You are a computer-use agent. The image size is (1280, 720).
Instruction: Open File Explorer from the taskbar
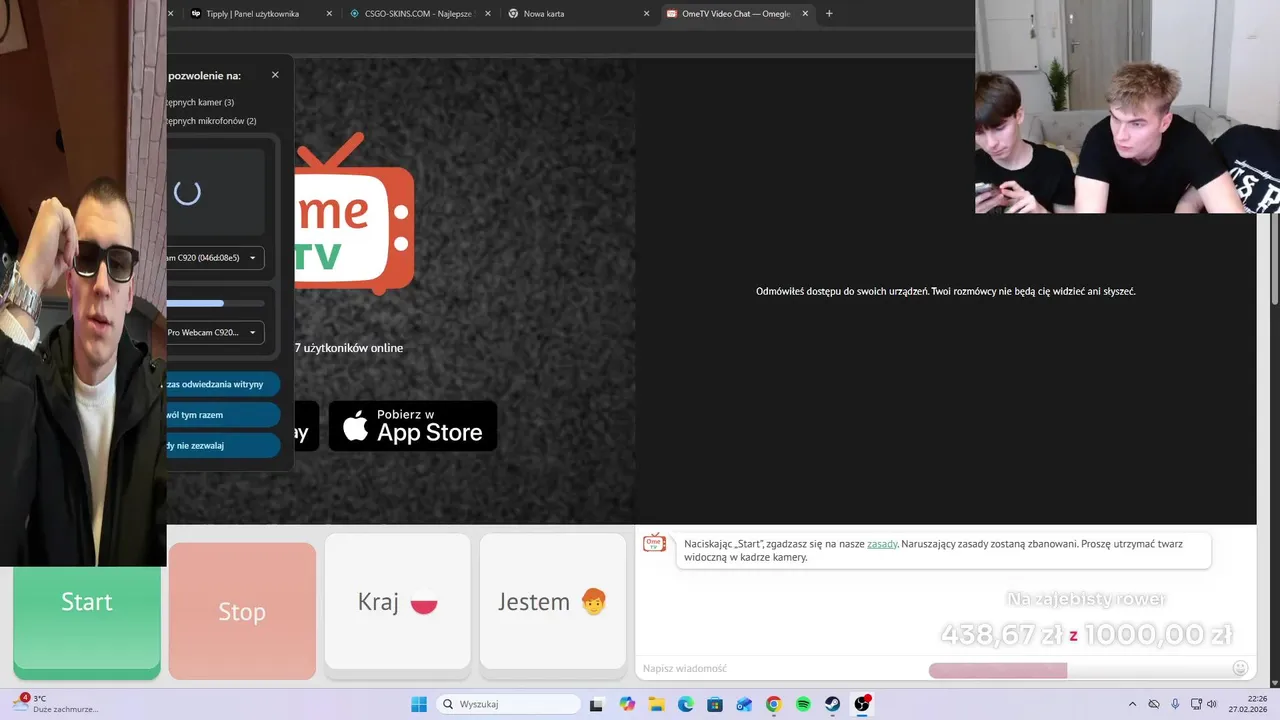[x=656, y=704]
